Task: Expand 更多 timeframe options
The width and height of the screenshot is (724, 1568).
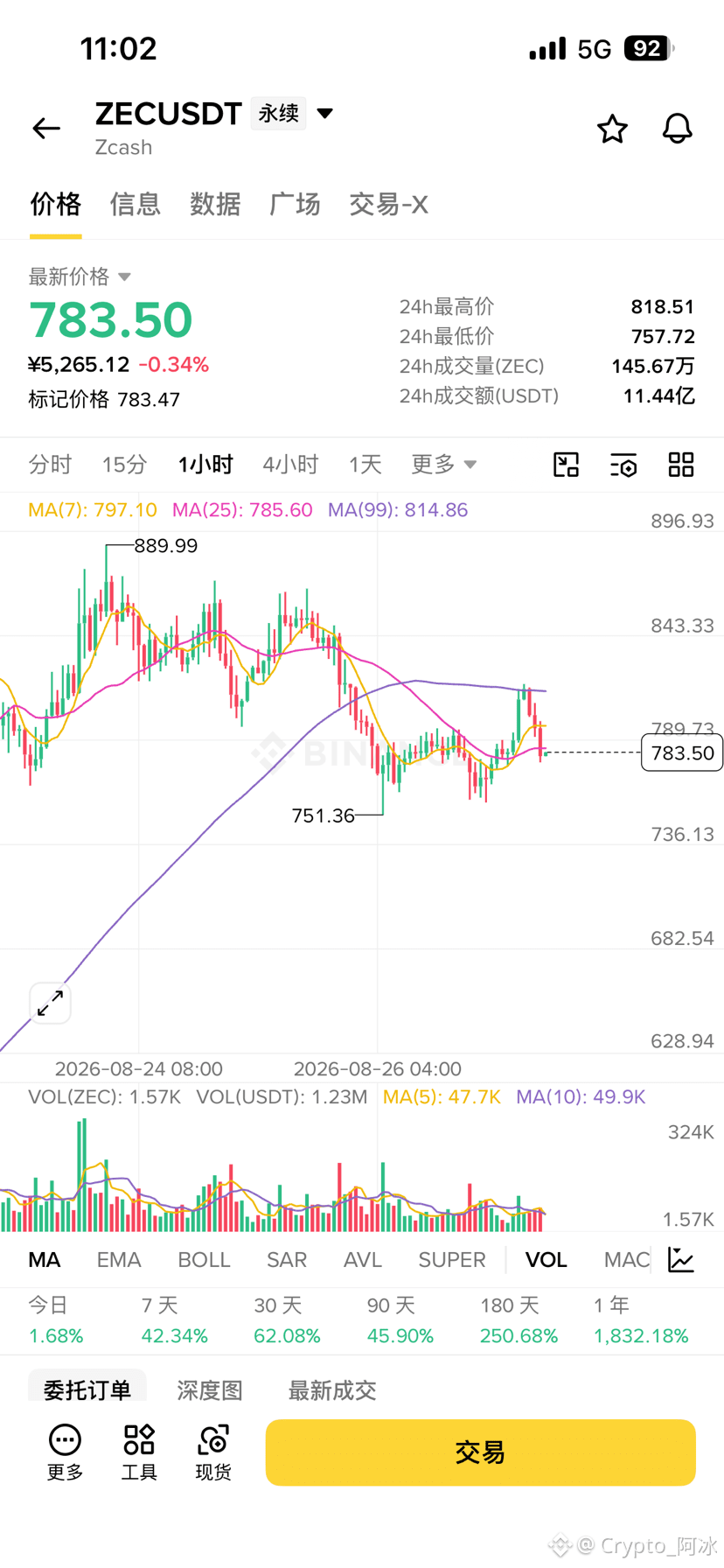Action: point(443,465)
